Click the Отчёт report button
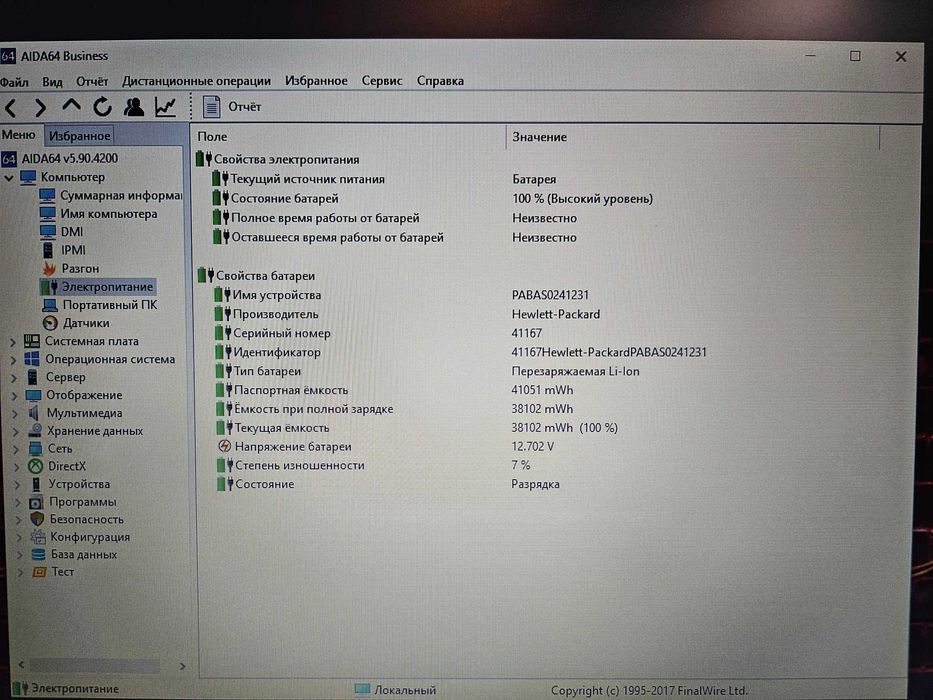The image size is (933, 700). [x=232, y=107]
